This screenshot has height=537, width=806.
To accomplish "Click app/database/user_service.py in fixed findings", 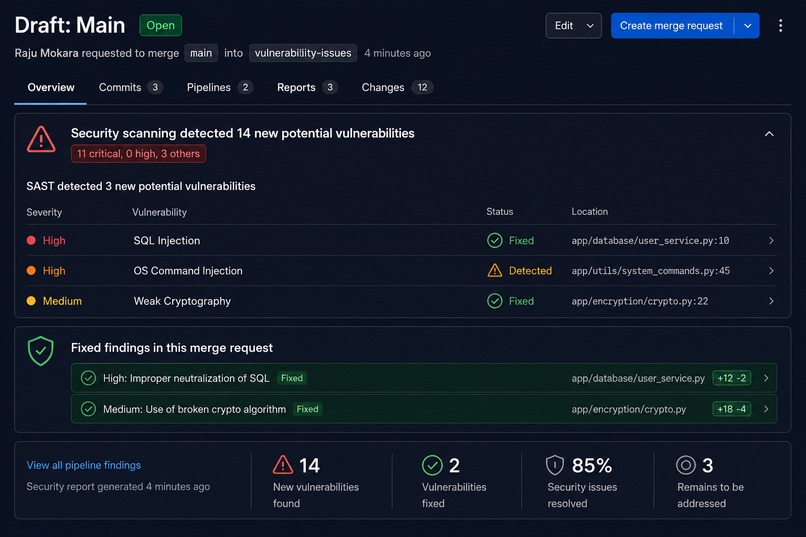I will (x=638, y=379).
